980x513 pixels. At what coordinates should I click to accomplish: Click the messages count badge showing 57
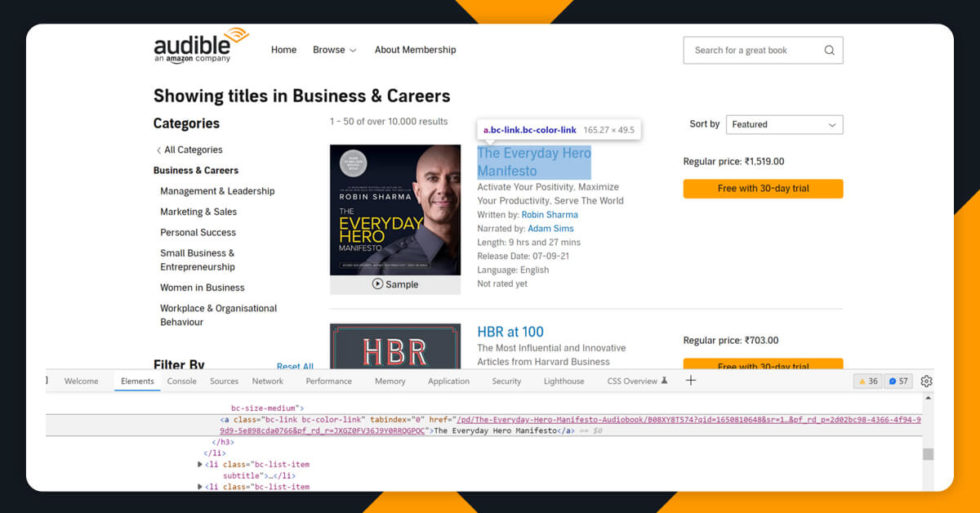(x=898, y=381)
